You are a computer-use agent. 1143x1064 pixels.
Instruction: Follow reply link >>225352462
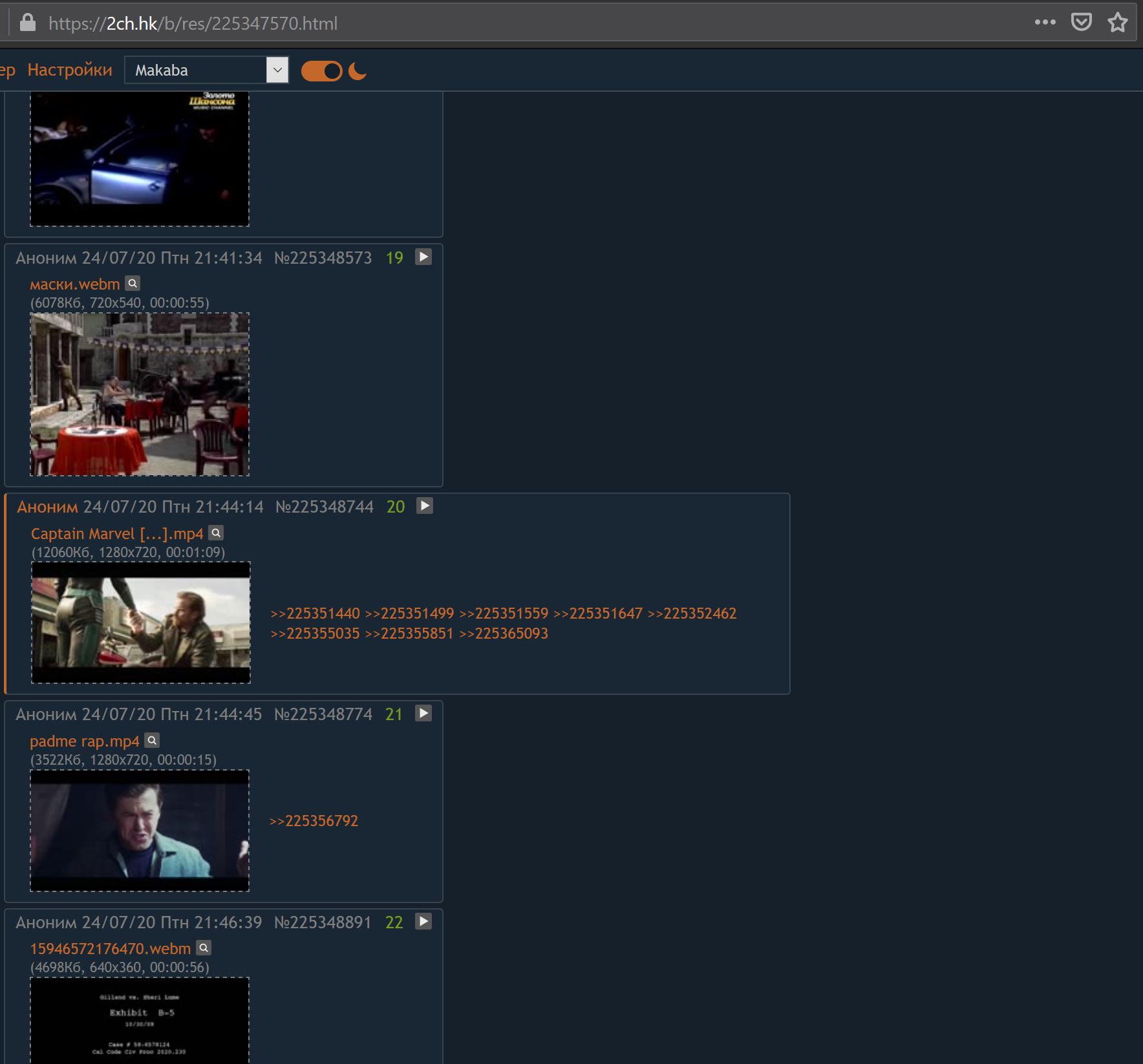coord(692,613)
